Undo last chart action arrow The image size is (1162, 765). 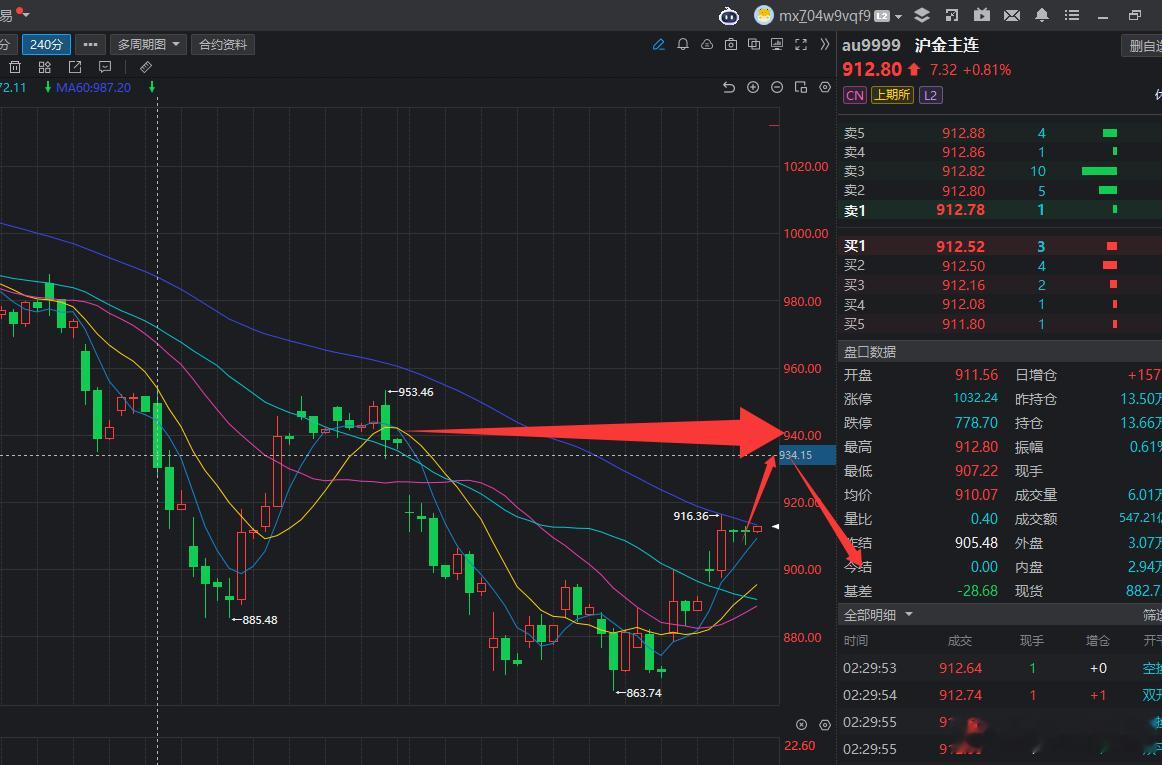point(728,87)
